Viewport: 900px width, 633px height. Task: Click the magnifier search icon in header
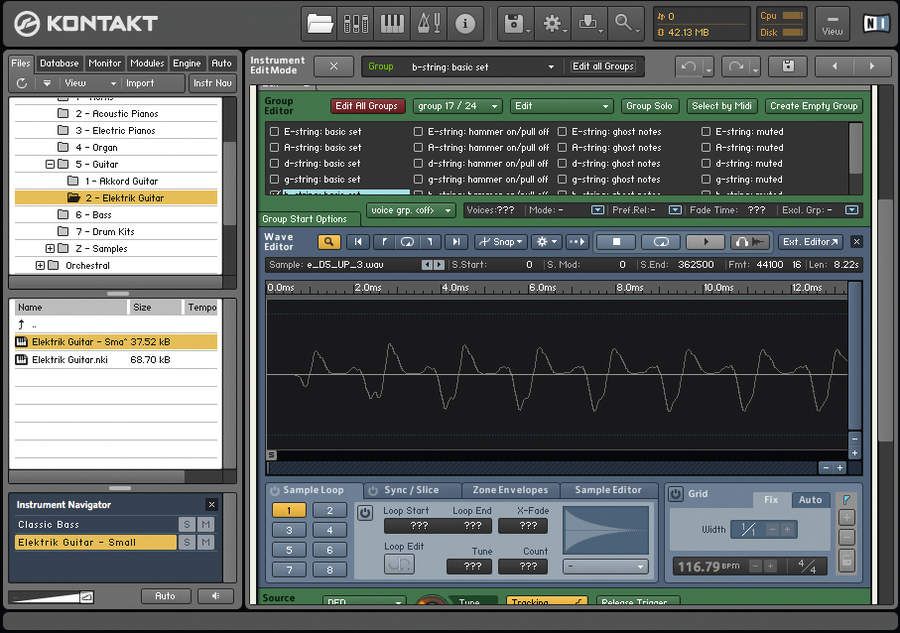tap(624, 24)
